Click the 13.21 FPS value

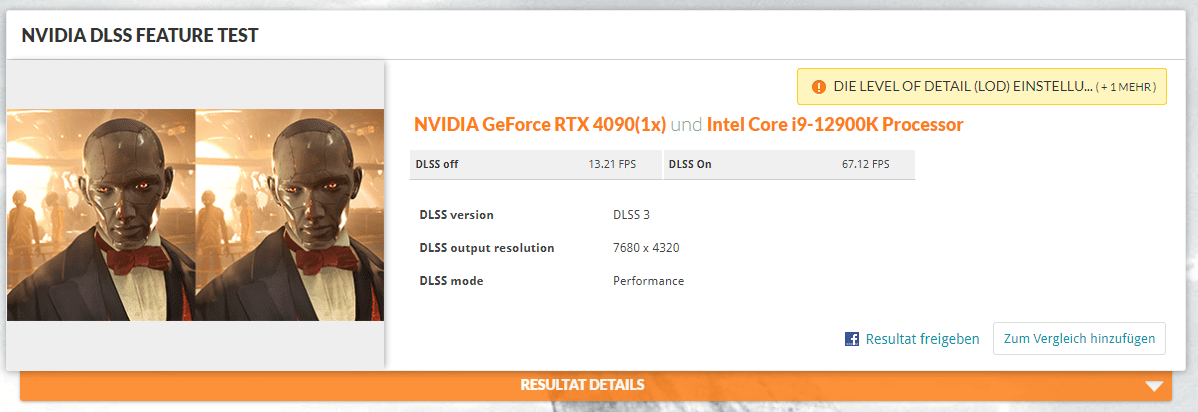click(612, 164)
